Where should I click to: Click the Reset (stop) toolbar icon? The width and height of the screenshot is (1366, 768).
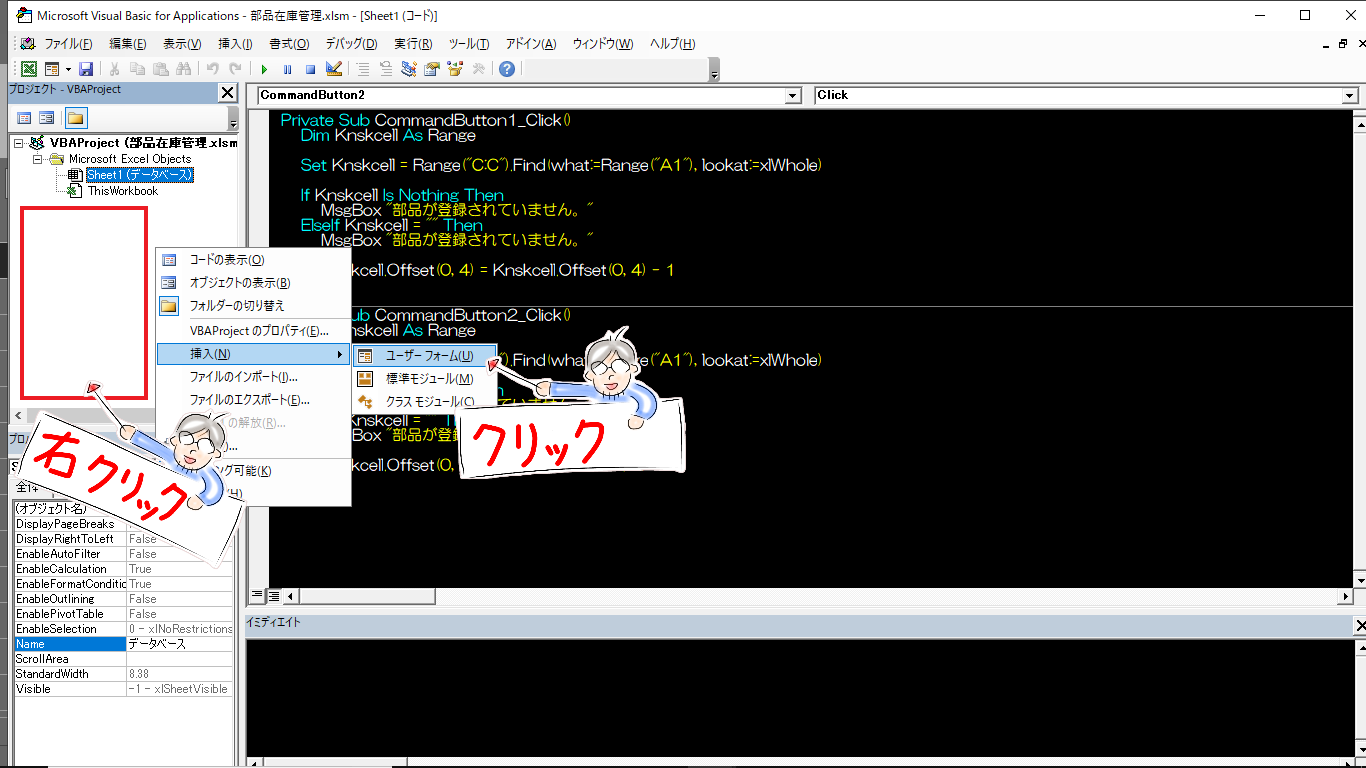310,69
